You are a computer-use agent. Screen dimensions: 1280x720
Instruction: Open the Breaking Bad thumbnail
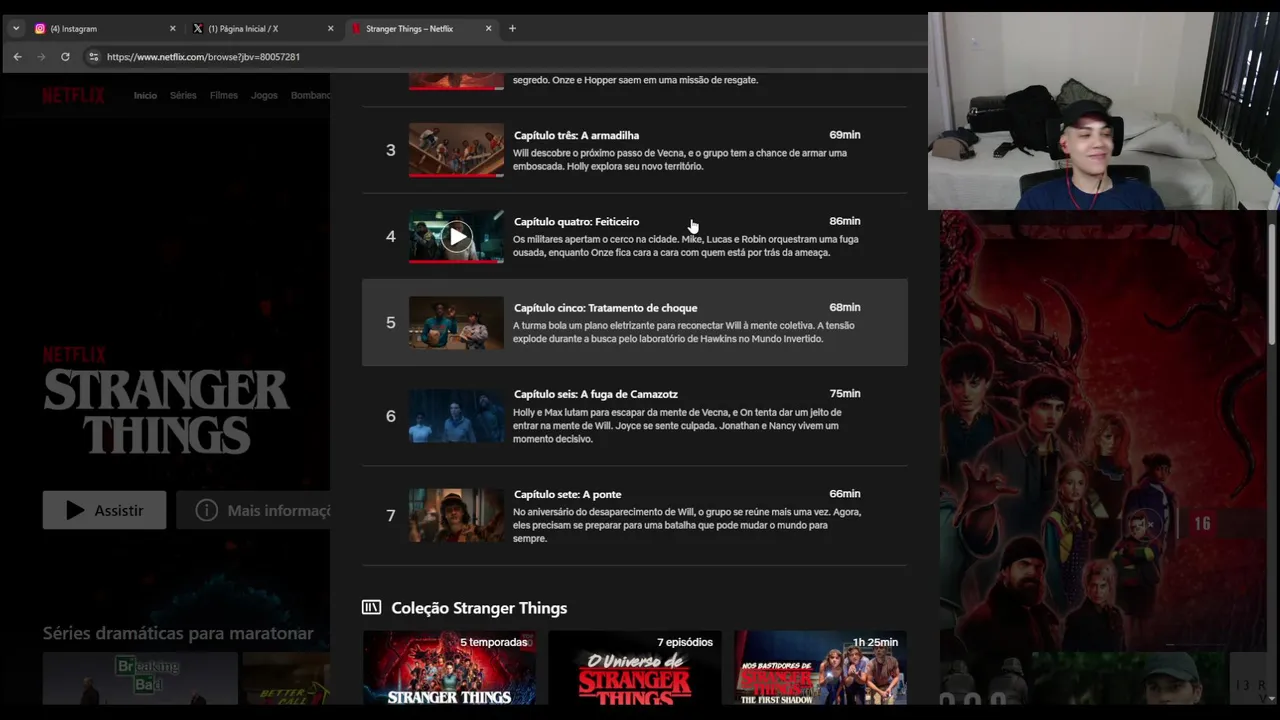click(x=140, y=678)
